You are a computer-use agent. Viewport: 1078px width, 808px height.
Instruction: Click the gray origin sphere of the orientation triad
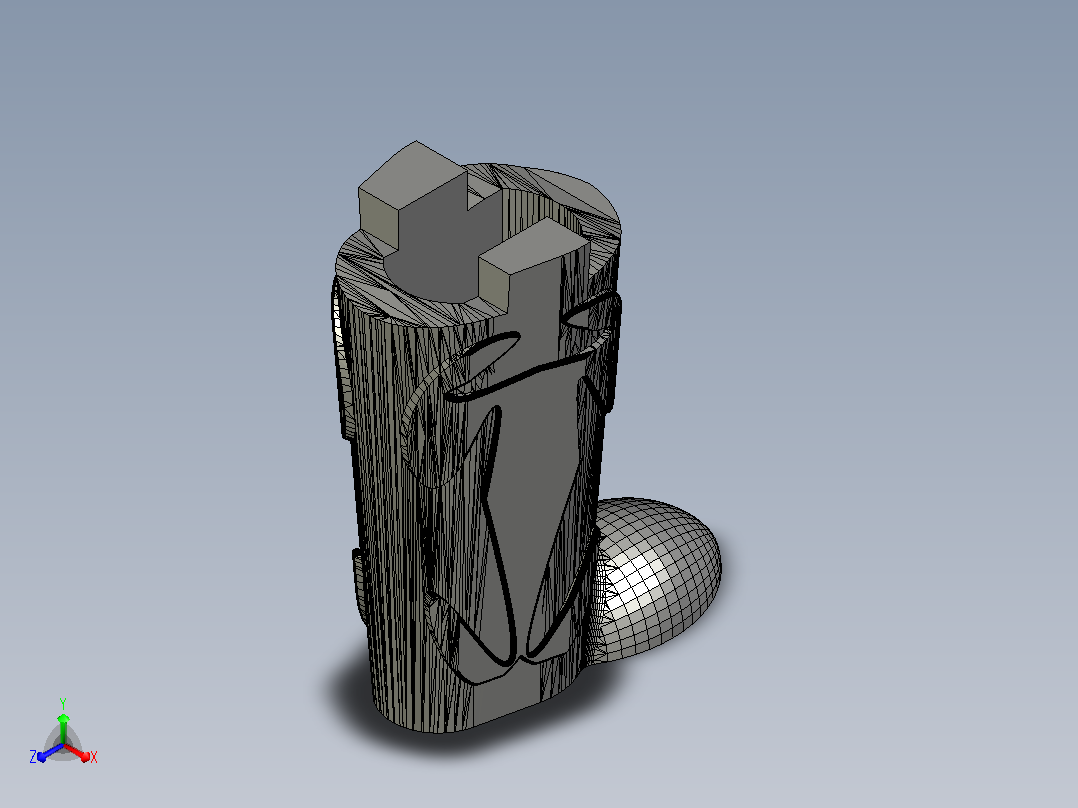[63, 745]
